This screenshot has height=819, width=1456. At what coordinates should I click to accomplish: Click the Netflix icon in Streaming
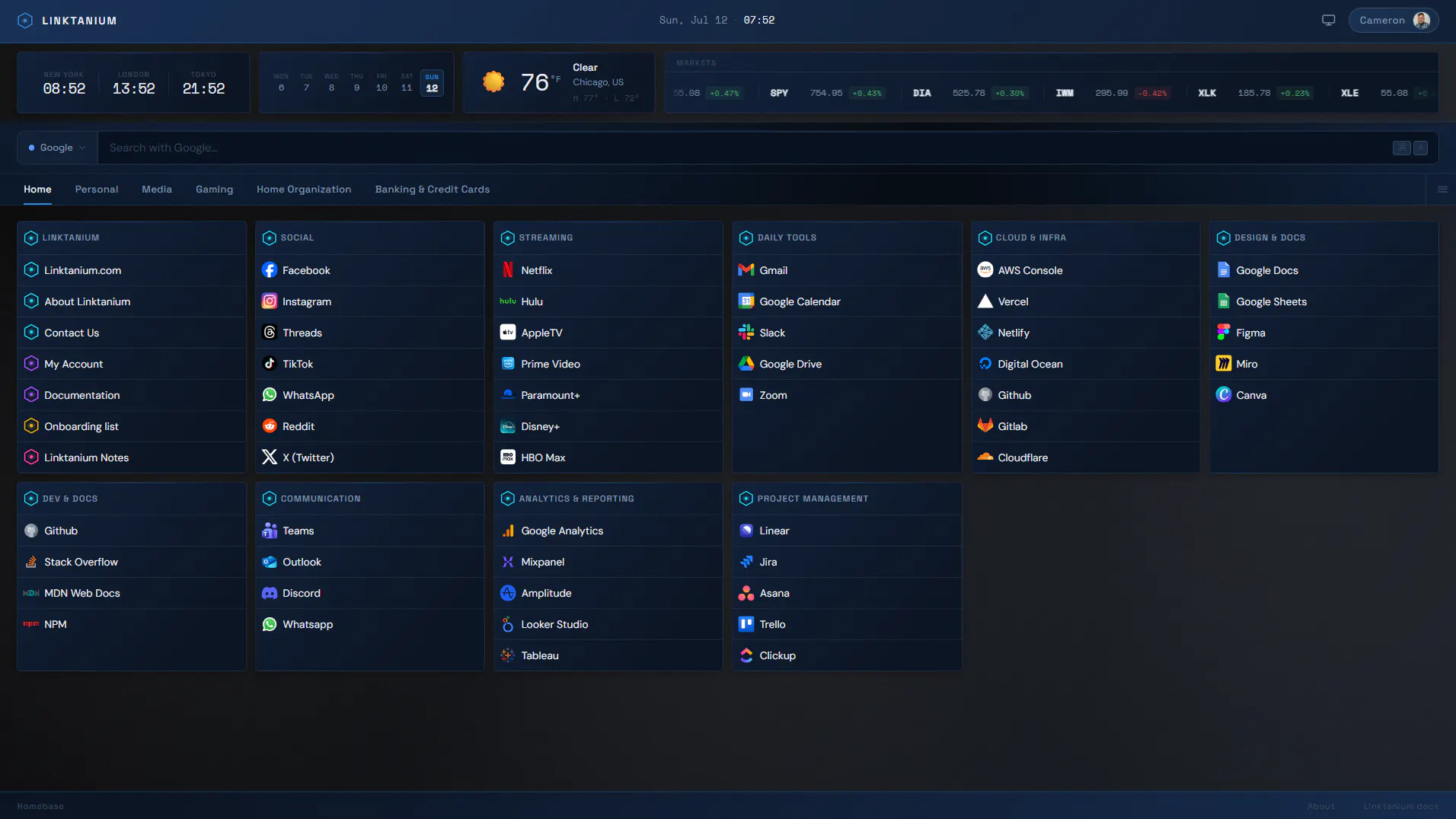click(x=508, y=270)
